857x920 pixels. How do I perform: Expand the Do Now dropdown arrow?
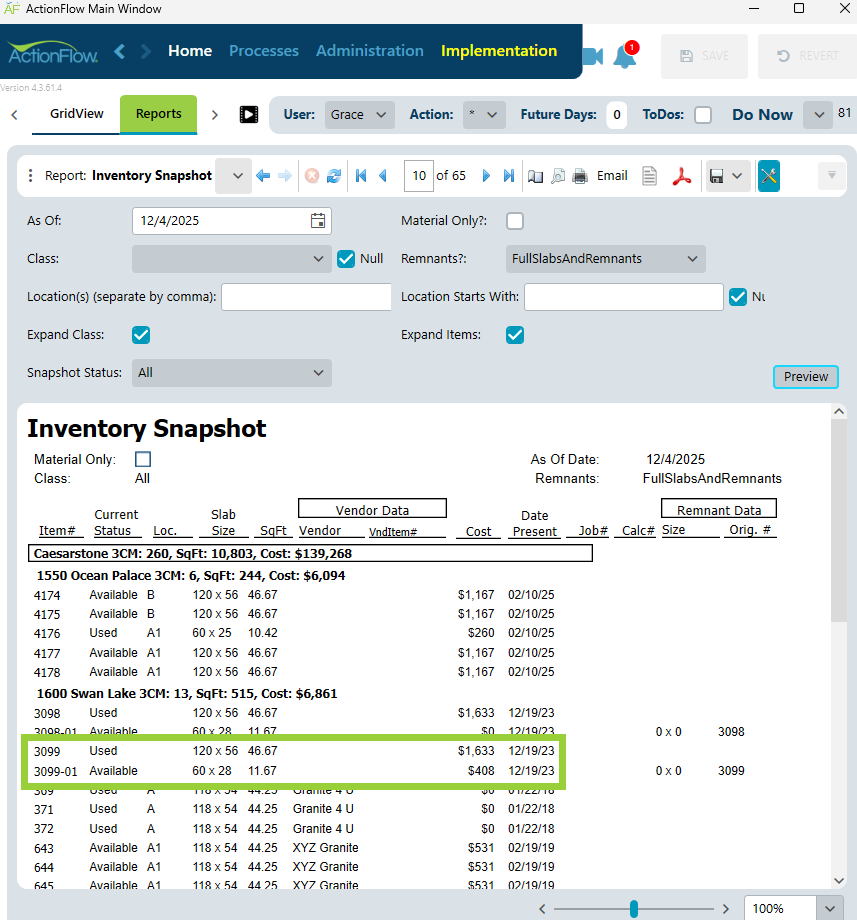(x=819, y=115)
